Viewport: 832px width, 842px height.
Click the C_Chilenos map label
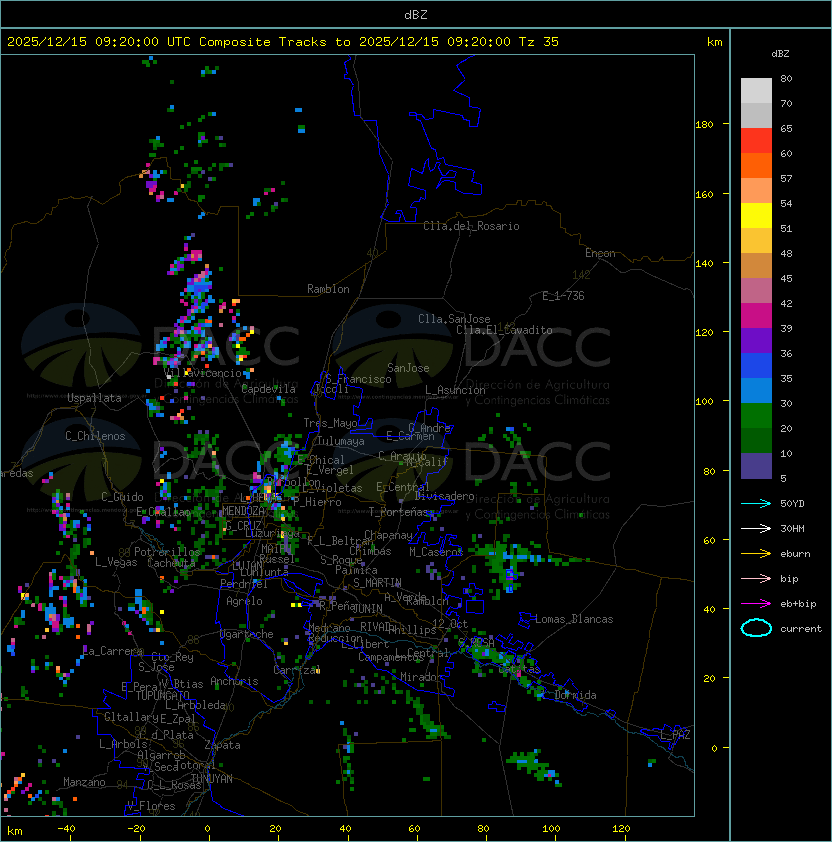point(95,436)
